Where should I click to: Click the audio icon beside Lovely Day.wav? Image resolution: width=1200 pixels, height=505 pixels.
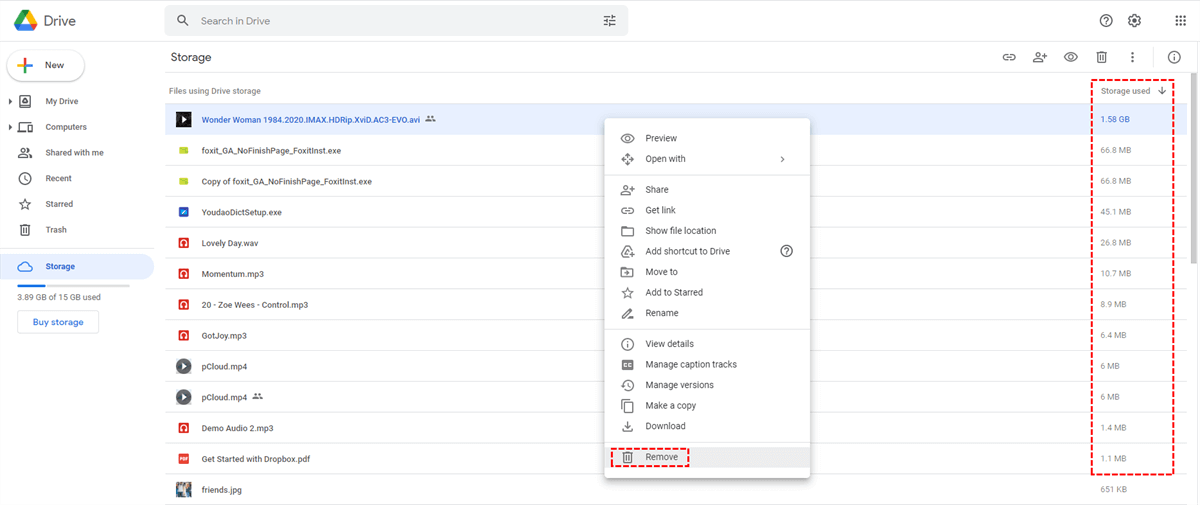click(x=184, y=243)
